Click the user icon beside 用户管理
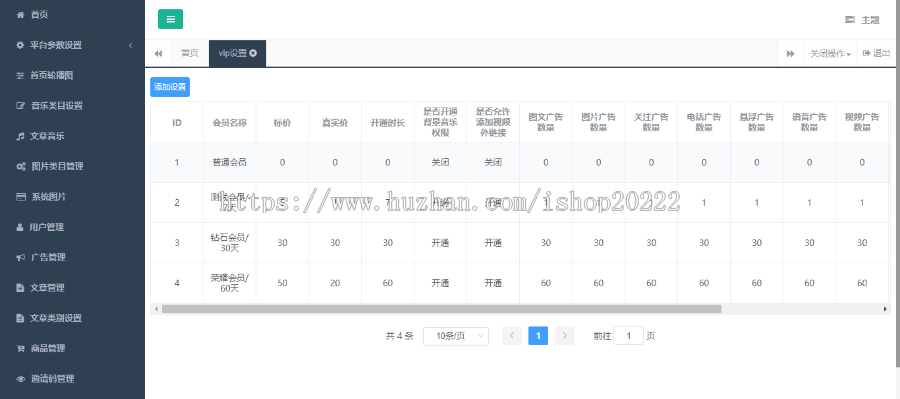 click(x=20, y=227)
